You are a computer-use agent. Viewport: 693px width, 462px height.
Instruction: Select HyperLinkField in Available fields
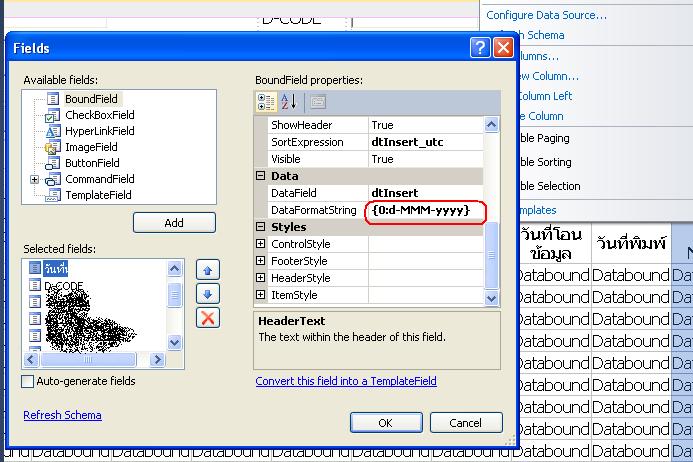point(99,131)
